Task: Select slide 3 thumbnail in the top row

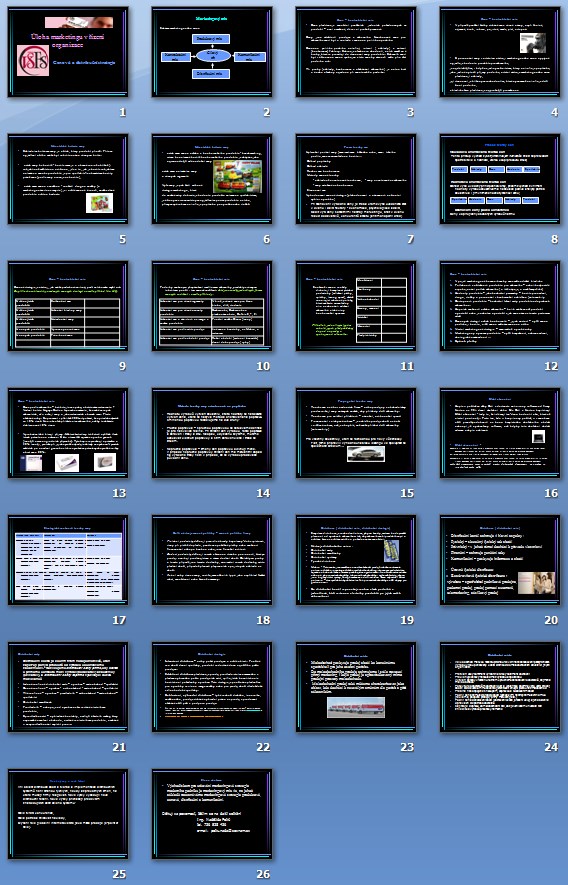Action: 356,52
